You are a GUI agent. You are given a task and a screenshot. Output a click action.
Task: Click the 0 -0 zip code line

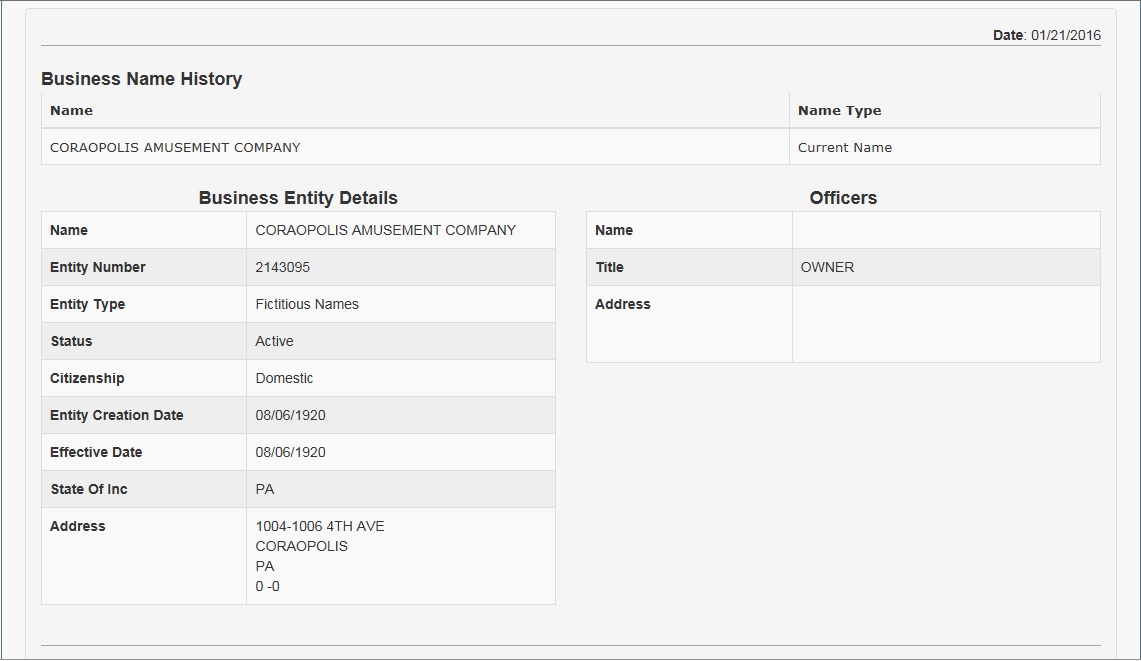click(267, 586)
